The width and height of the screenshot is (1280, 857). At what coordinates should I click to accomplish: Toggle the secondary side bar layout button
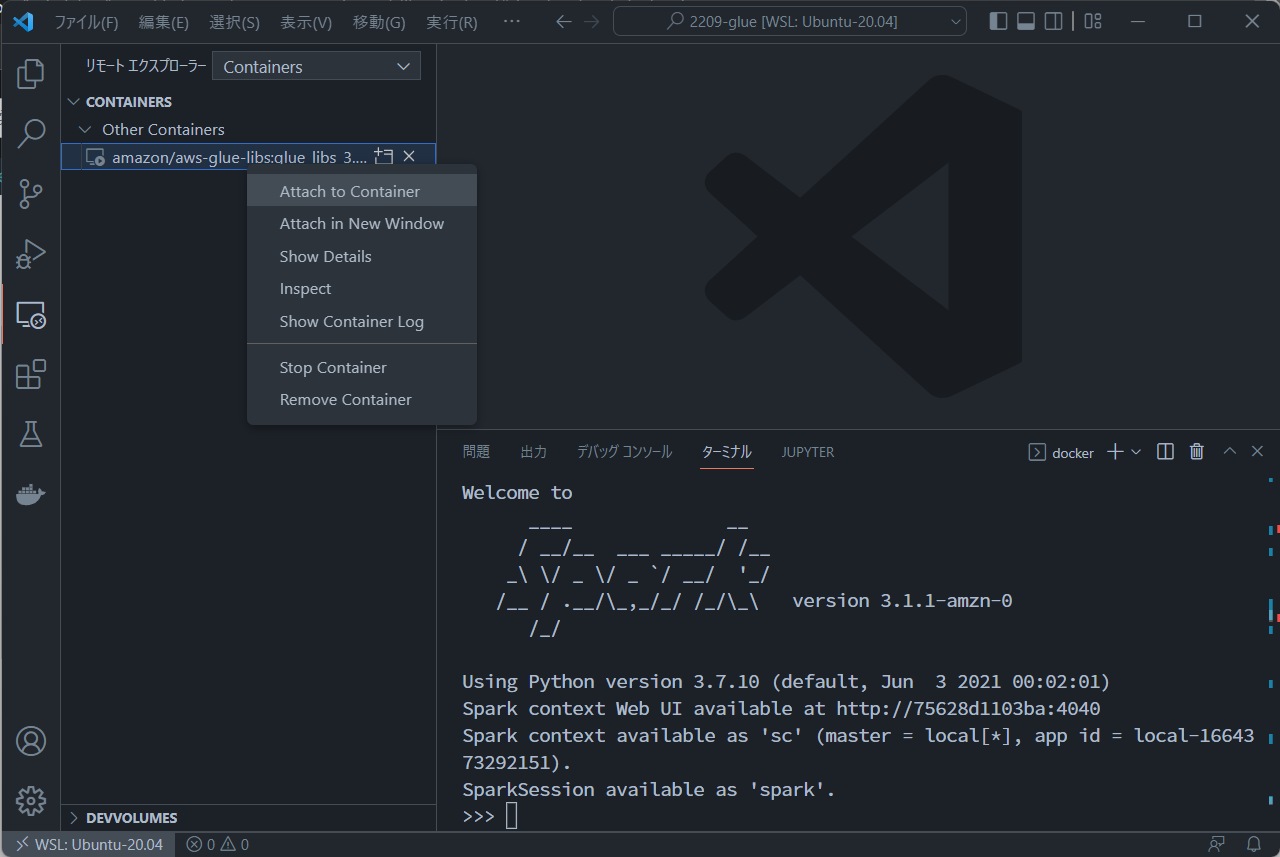coord(1053,21)
